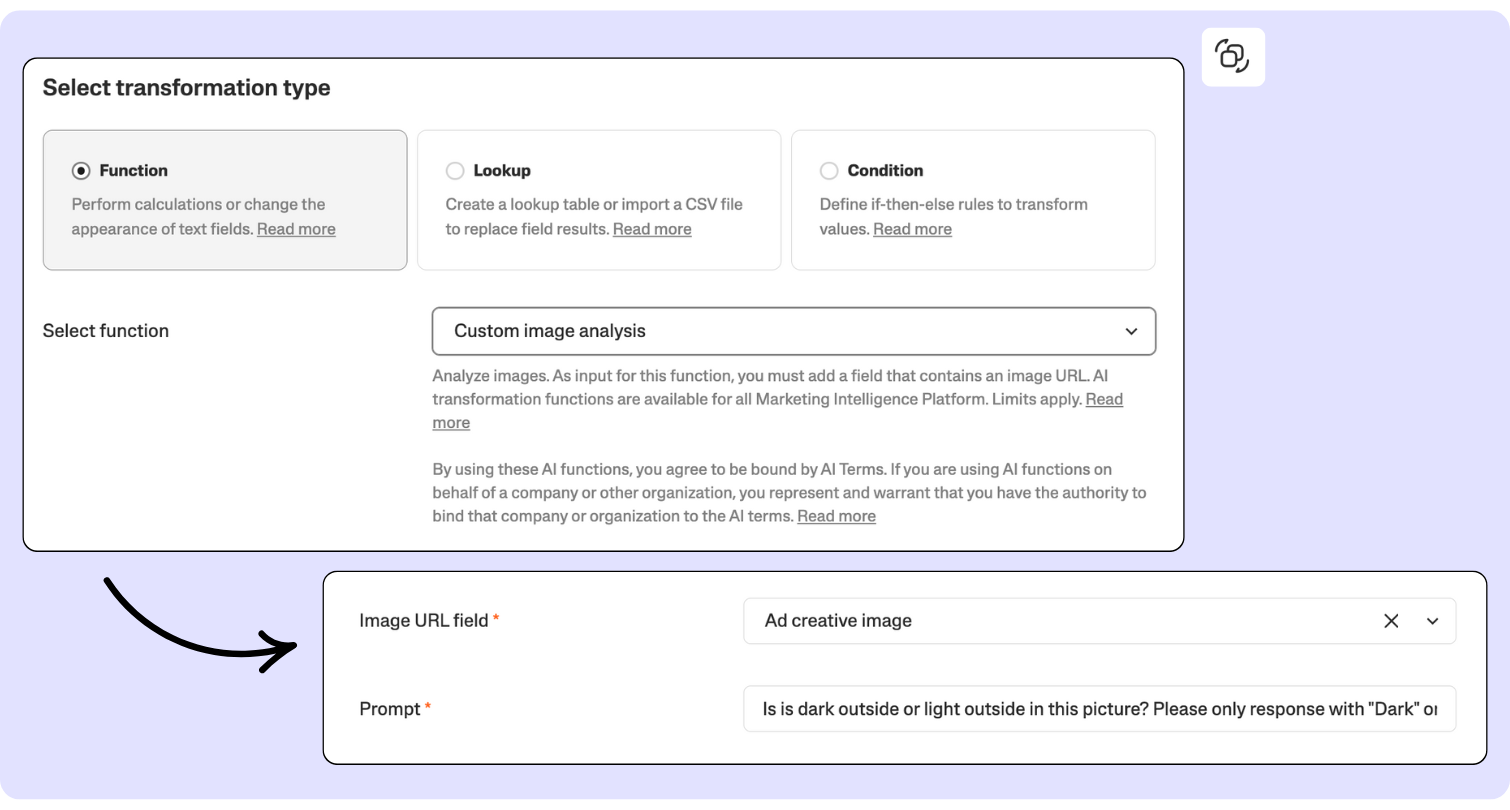Open Read more link in Lookup card

point(652,229)
